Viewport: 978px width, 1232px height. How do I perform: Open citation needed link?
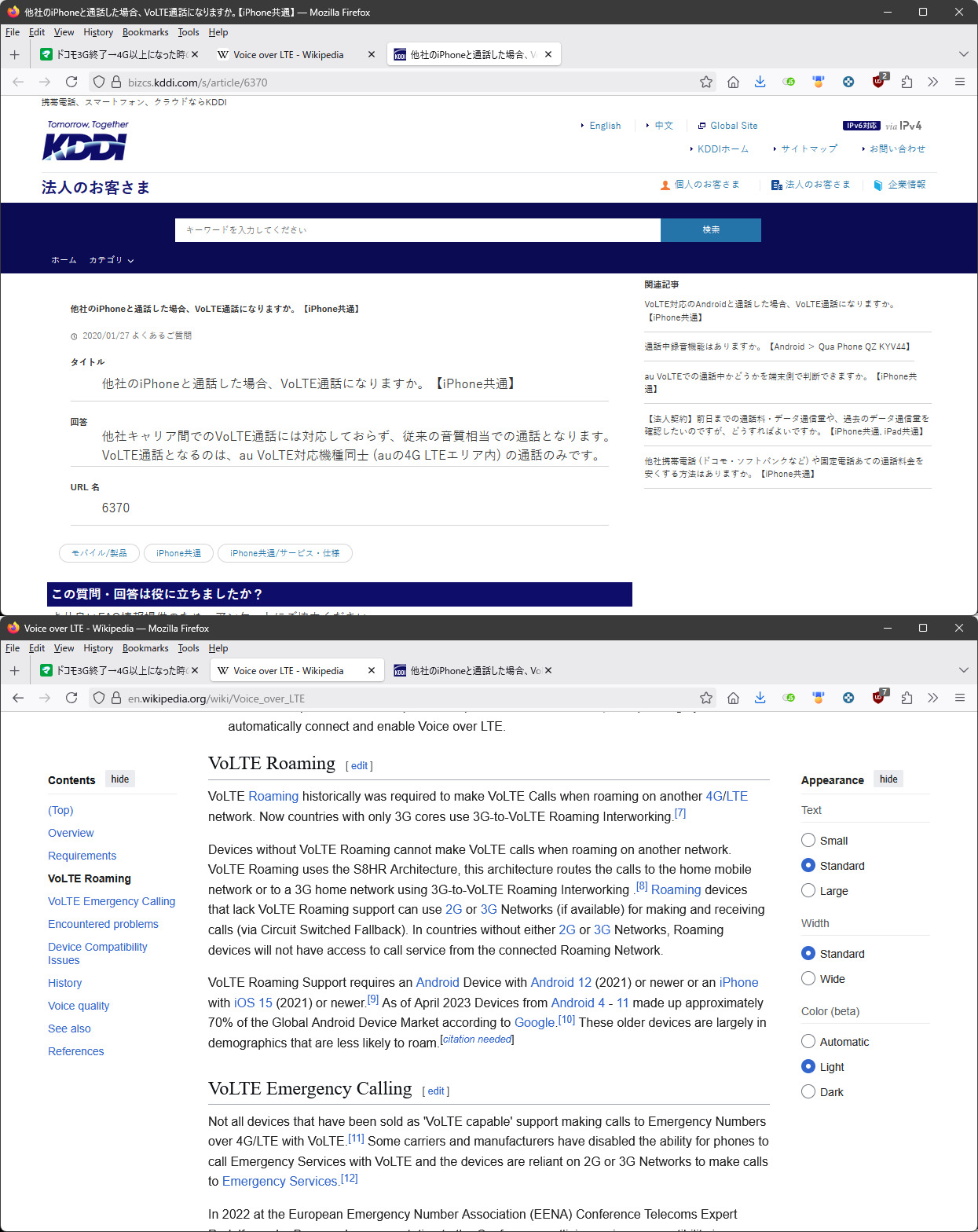(x=478, y=1039)
